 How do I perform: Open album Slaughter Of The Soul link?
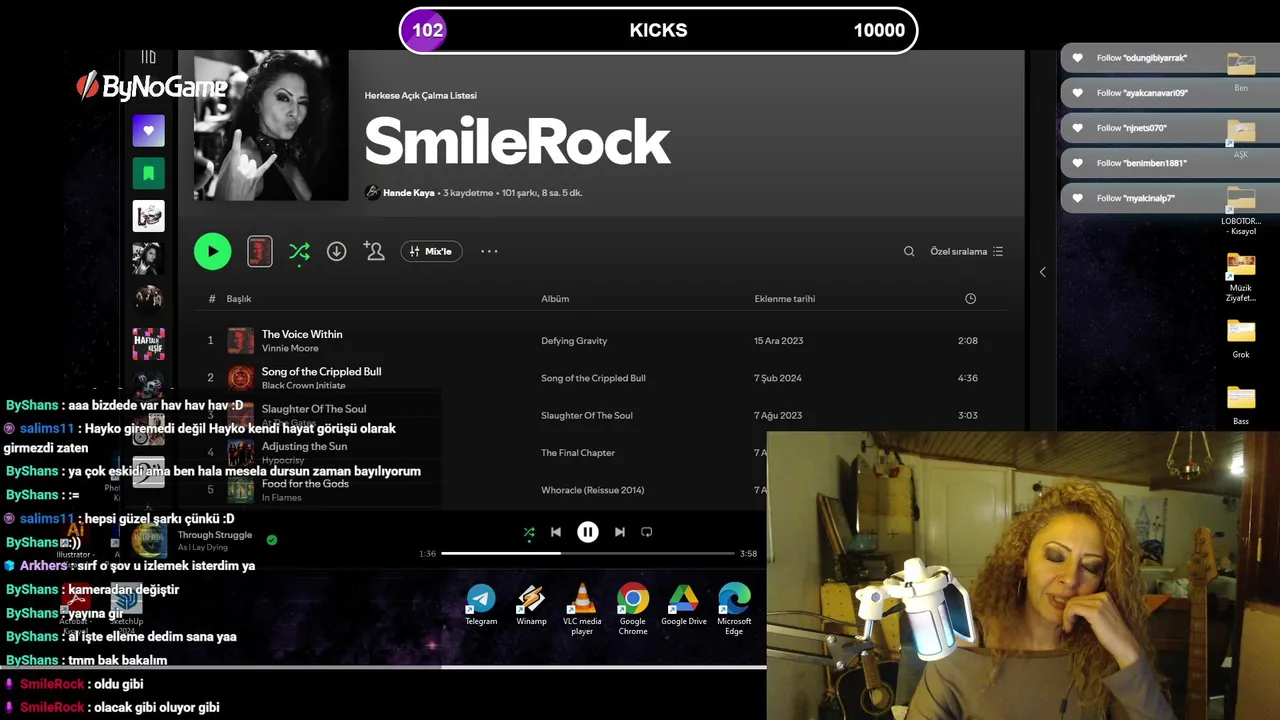point(587,416)
